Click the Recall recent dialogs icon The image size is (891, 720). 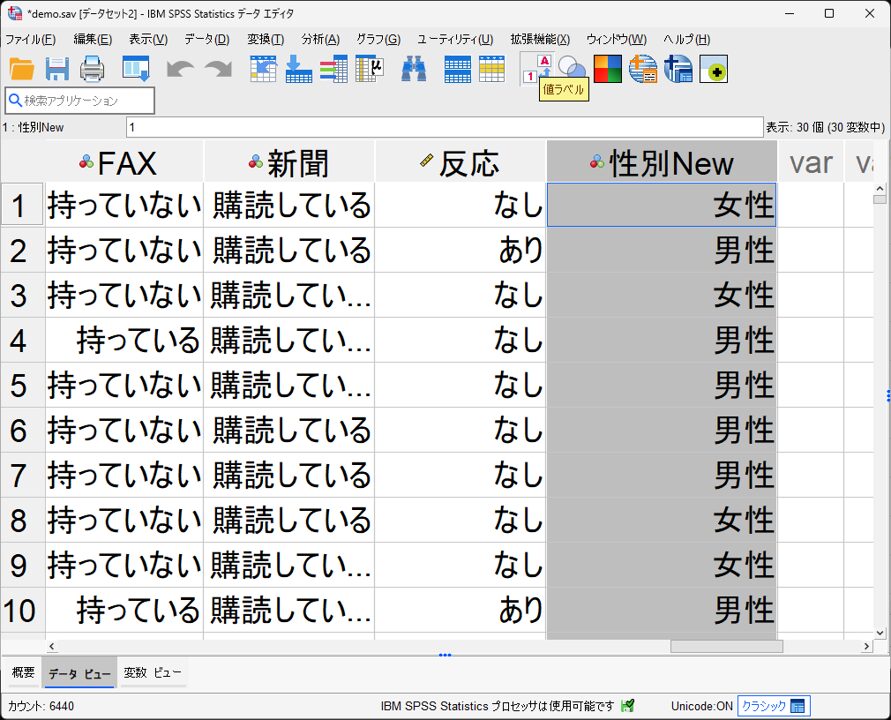135,69
